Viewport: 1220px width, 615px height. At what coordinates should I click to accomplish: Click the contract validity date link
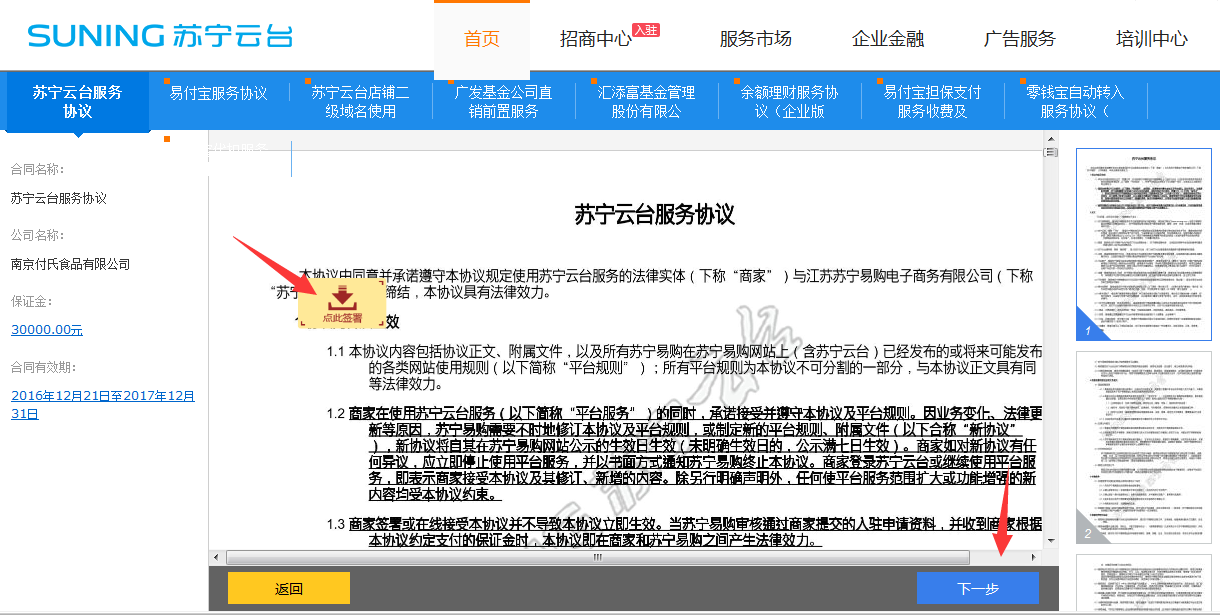(103, 404)
